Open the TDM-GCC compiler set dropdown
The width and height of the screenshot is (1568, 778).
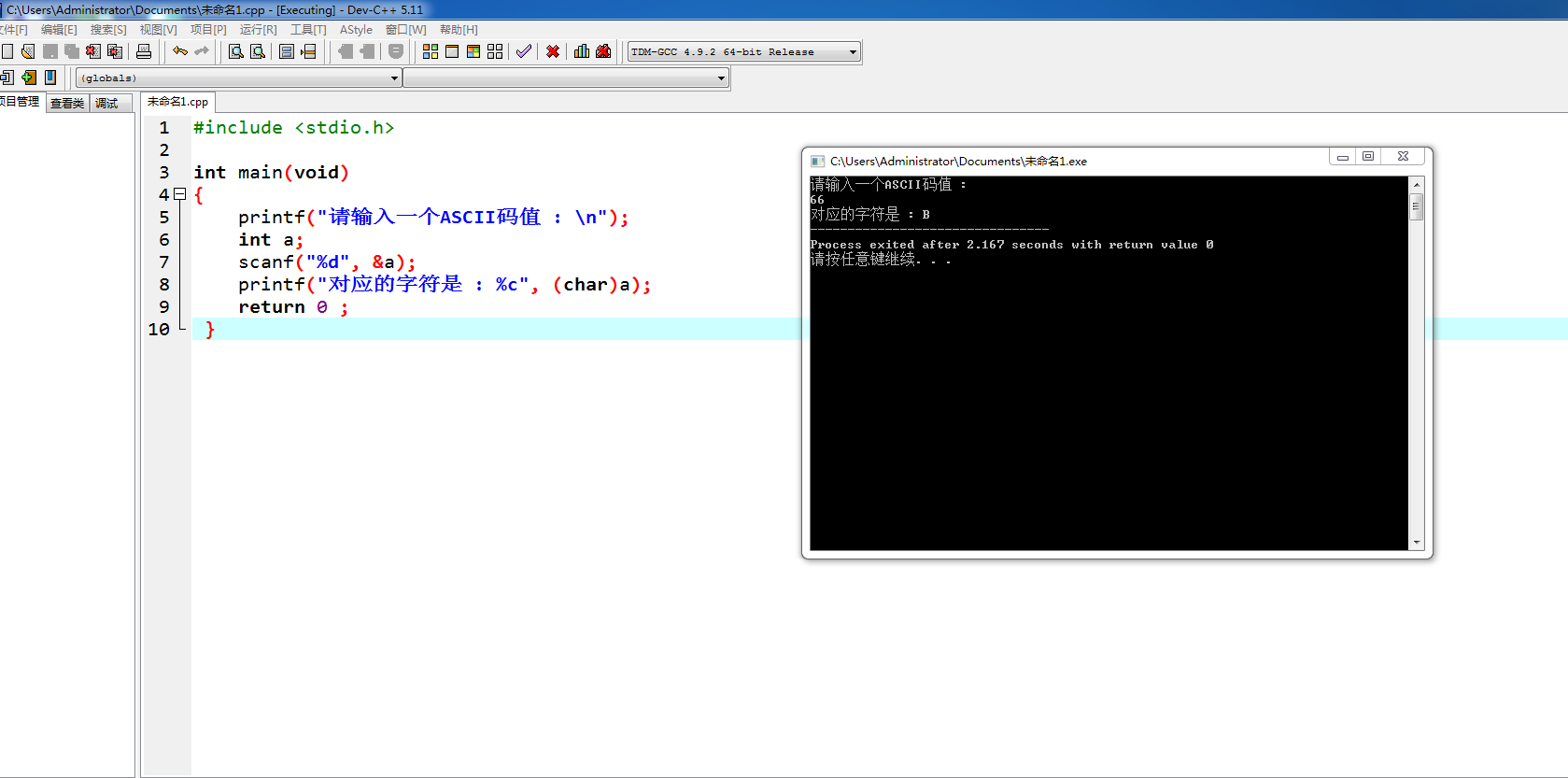click(743, 51)
